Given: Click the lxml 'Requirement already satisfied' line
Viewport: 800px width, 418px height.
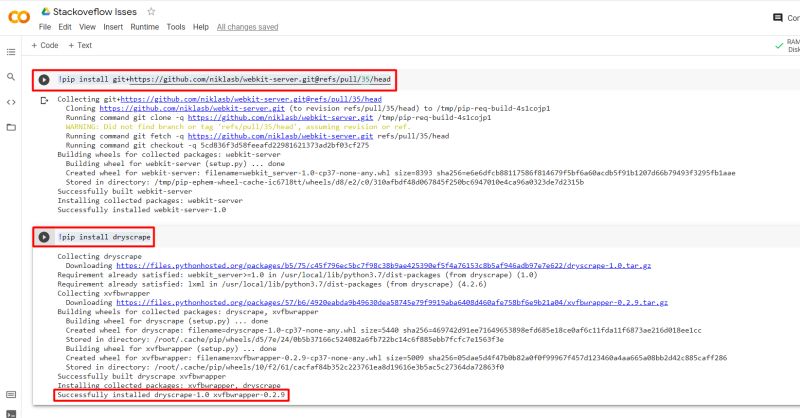Looking at the screenshot, I should pyautogui.click(x=272, y=284).
